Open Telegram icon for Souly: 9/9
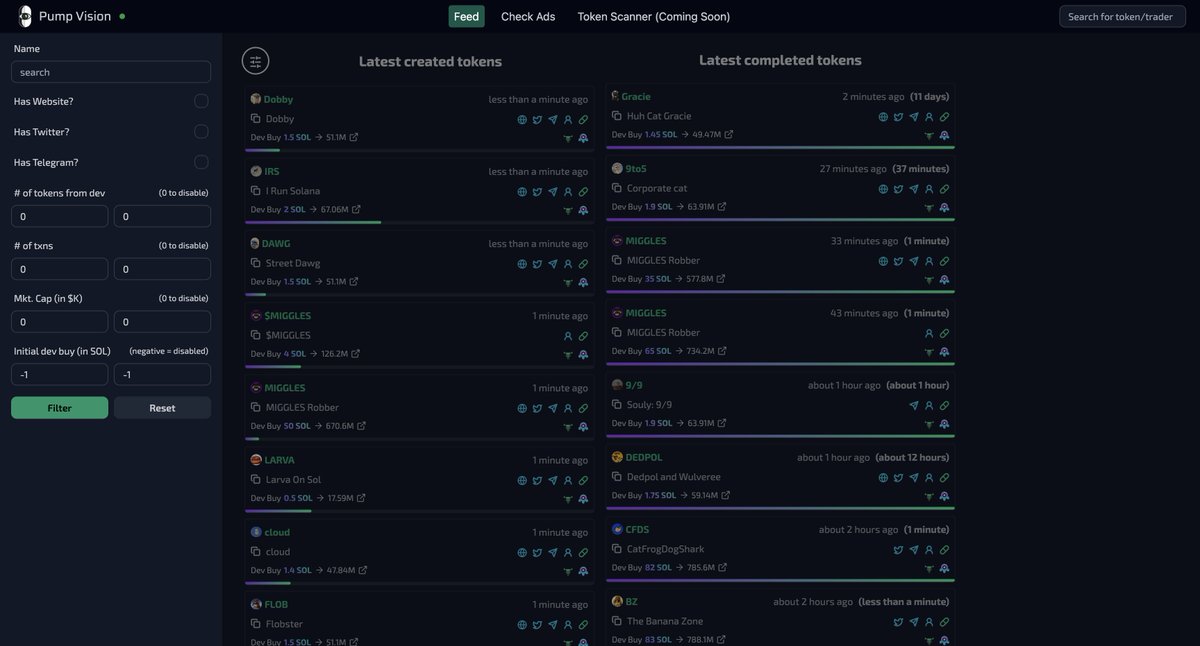Viewport: 1200px width, 646px height. click(x=913, y=405)
